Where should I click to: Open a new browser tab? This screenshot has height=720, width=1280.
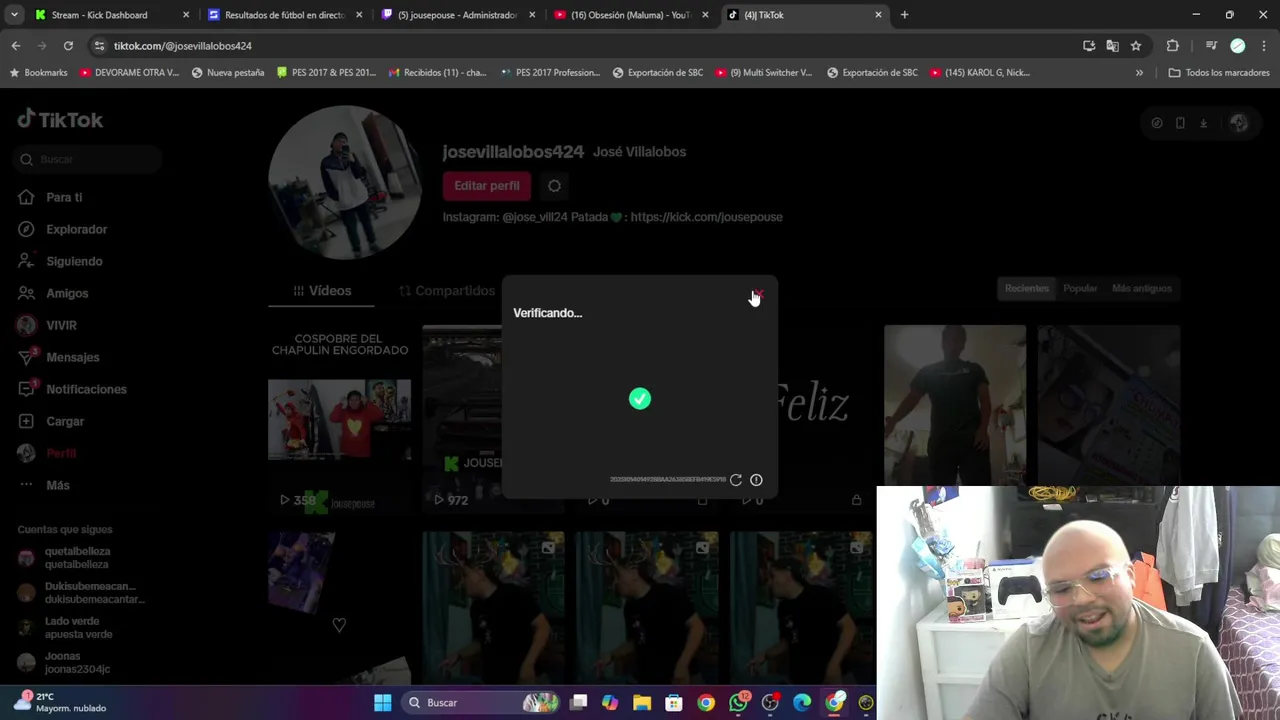pos(904,15)
